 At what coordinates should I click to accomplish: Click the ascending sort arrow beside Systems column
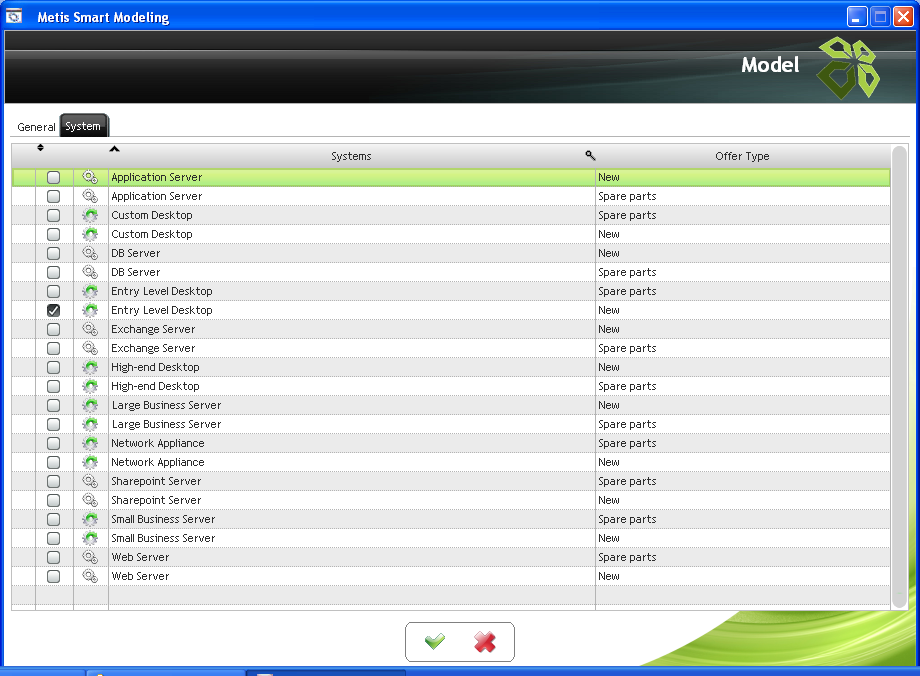(114, 149)
